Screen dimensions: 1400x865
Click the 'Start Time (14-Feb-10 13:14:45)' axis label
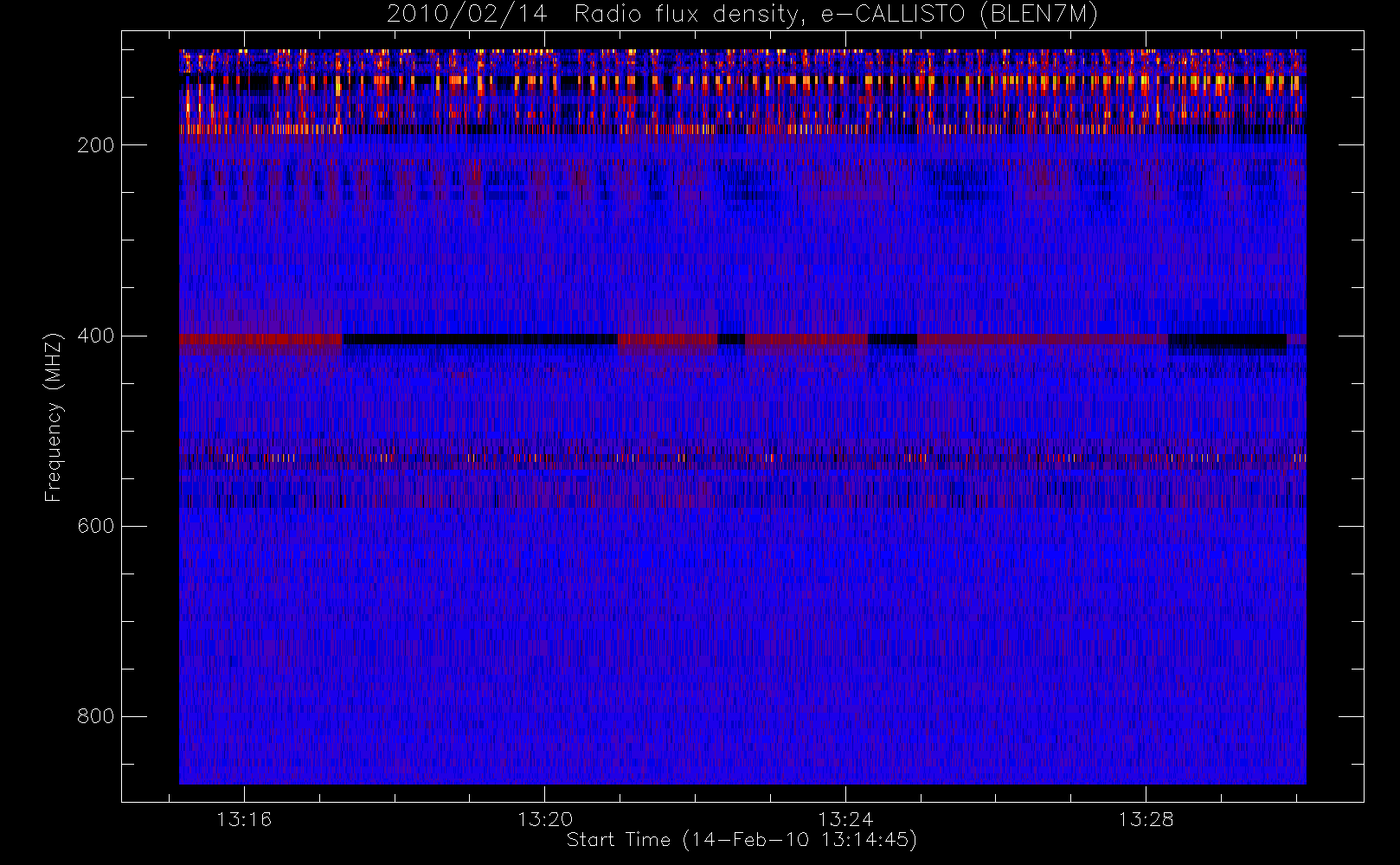coord(742,840)
